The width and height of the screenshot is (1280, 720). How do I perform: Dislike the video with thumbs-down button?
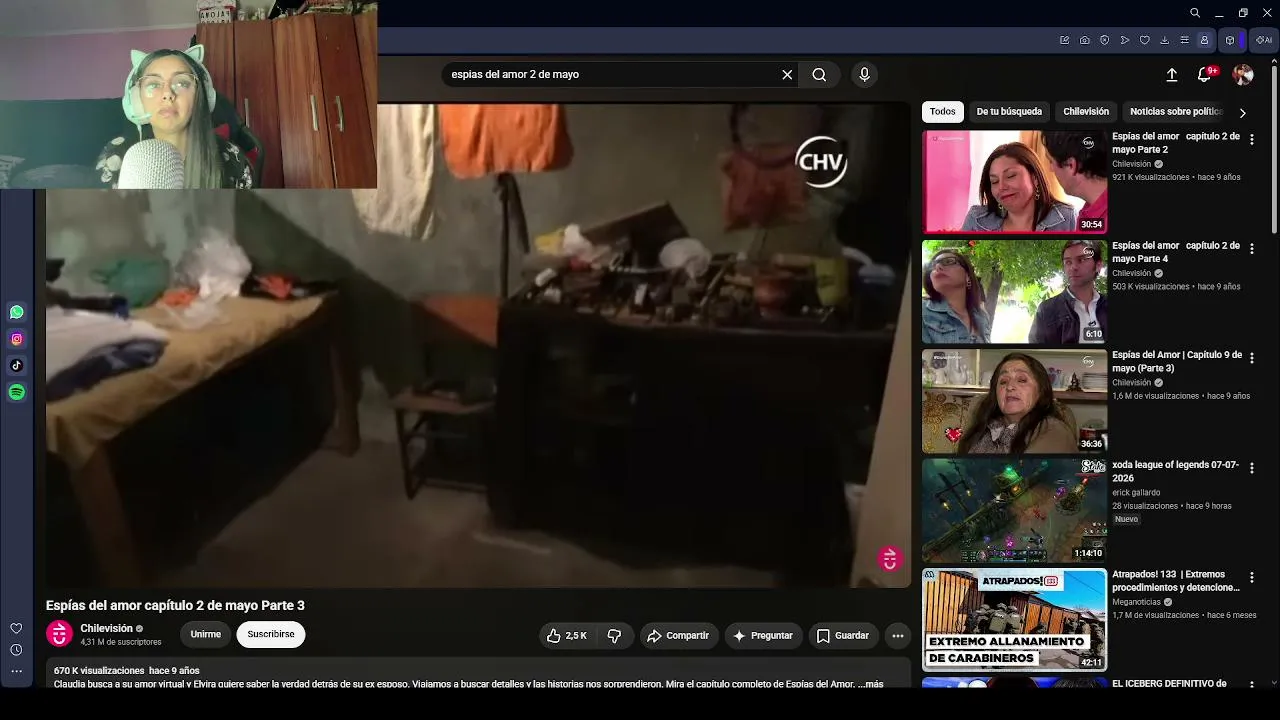614,635
